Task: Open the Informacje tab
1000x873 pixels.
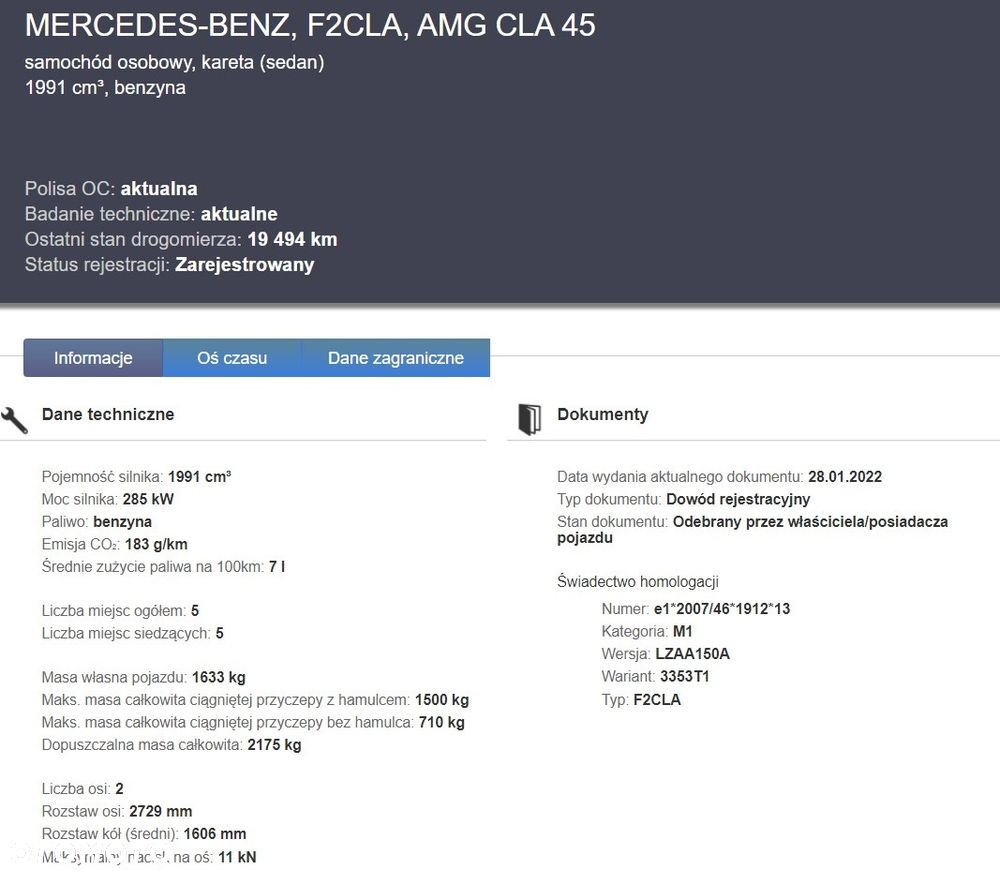Action: point(93,358)
